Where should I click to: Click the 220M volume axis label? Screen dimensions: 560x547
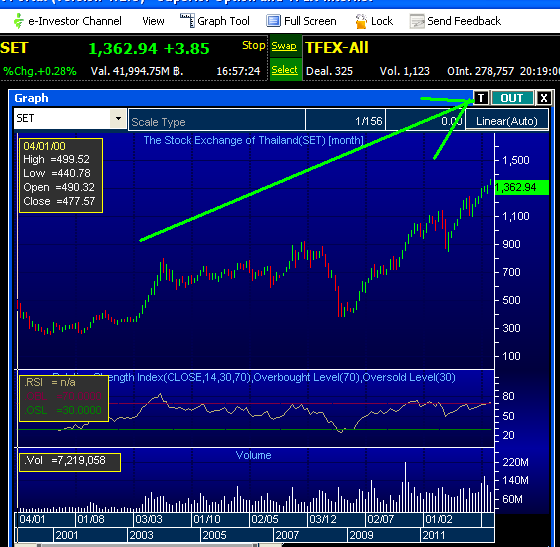pyautogui.click(x=515, y=462)
